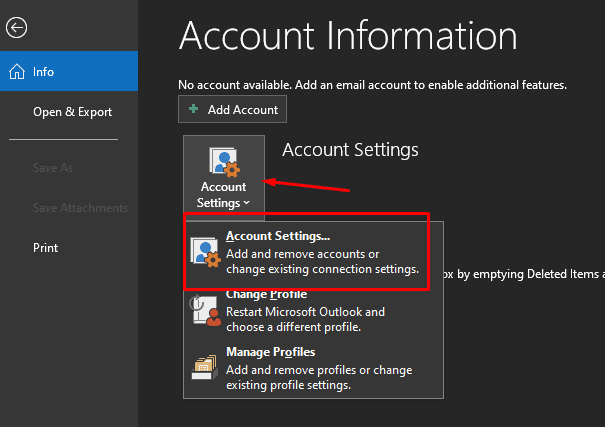Click the home icon beside Info
The width and height of the screenshot is (605, 427).
click(17, 72)
